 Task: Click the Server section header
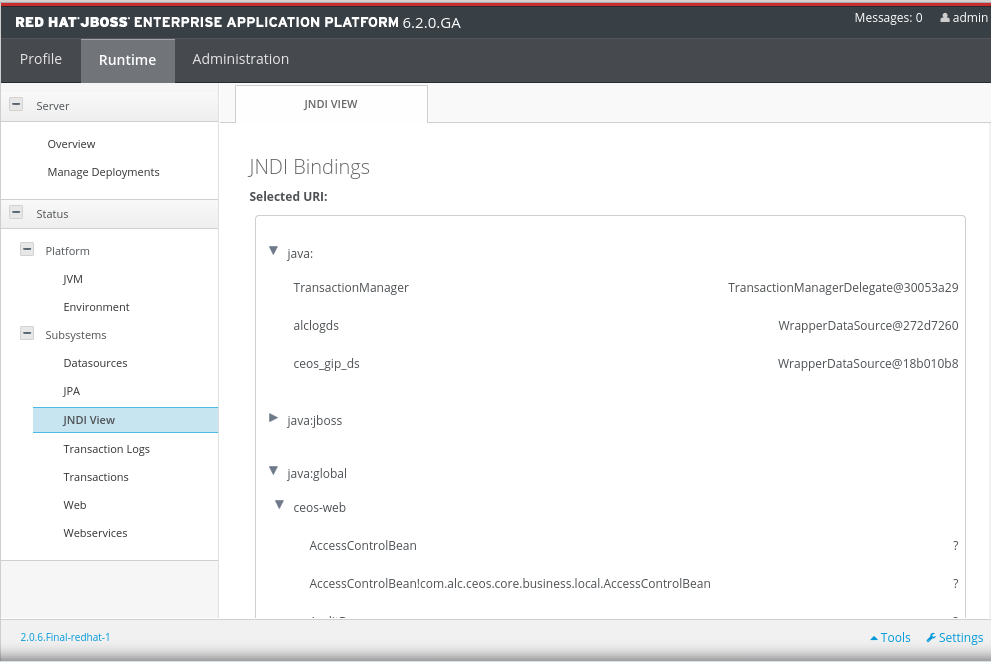pos(109,105)
